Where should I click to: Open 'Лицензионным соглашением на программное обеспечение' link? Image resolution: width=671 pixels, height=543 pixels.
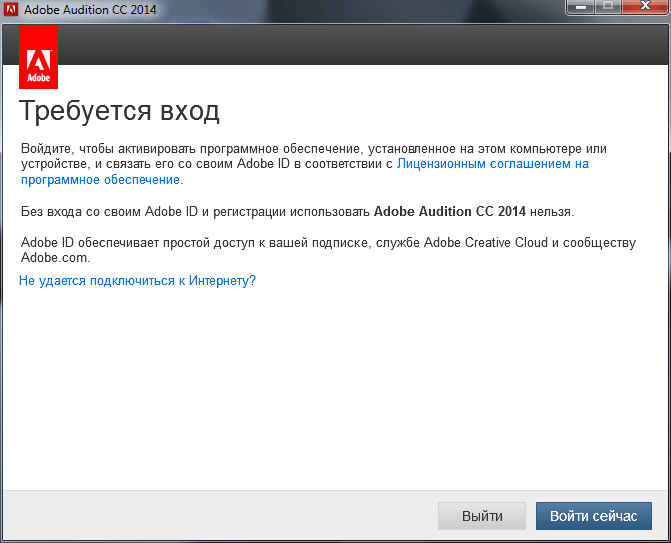[x=493, y=164]
